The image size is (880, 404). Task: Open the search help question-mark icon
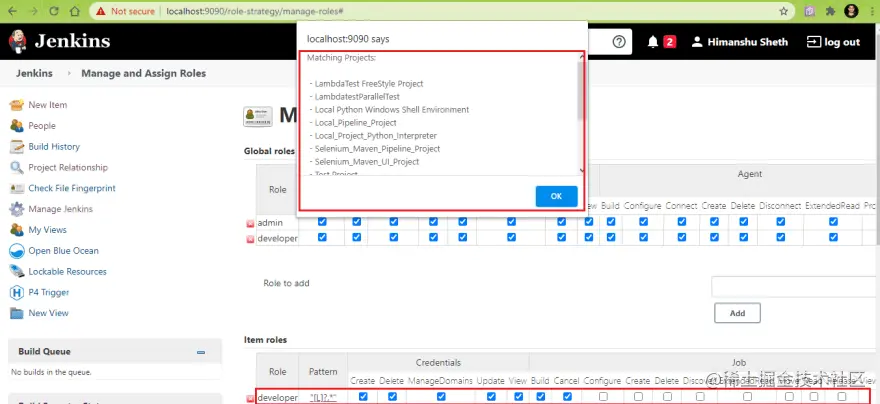click(x=618, y=42)
